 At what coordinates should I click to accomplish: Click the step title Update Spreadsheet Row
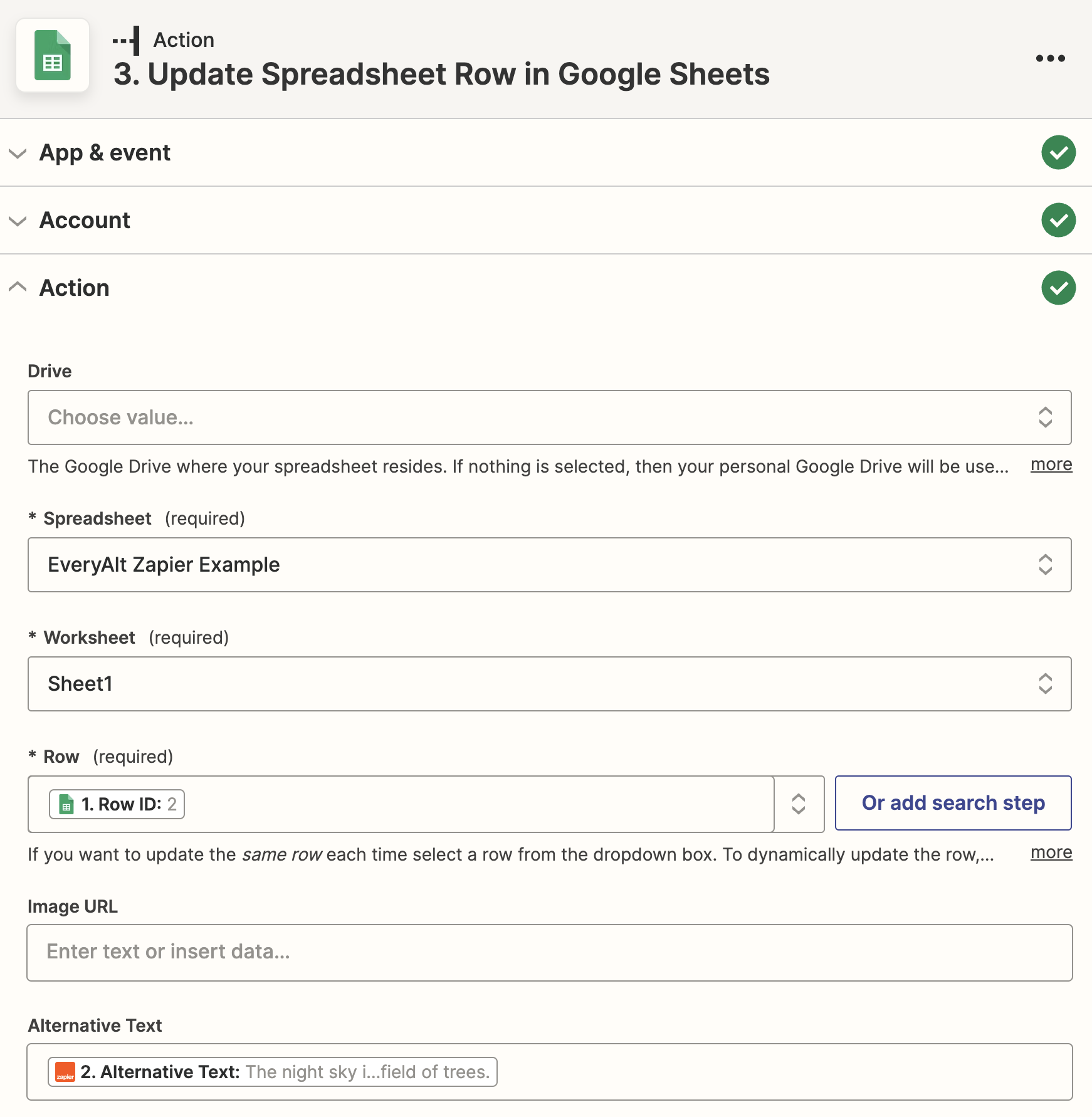(x=441, y=74)
